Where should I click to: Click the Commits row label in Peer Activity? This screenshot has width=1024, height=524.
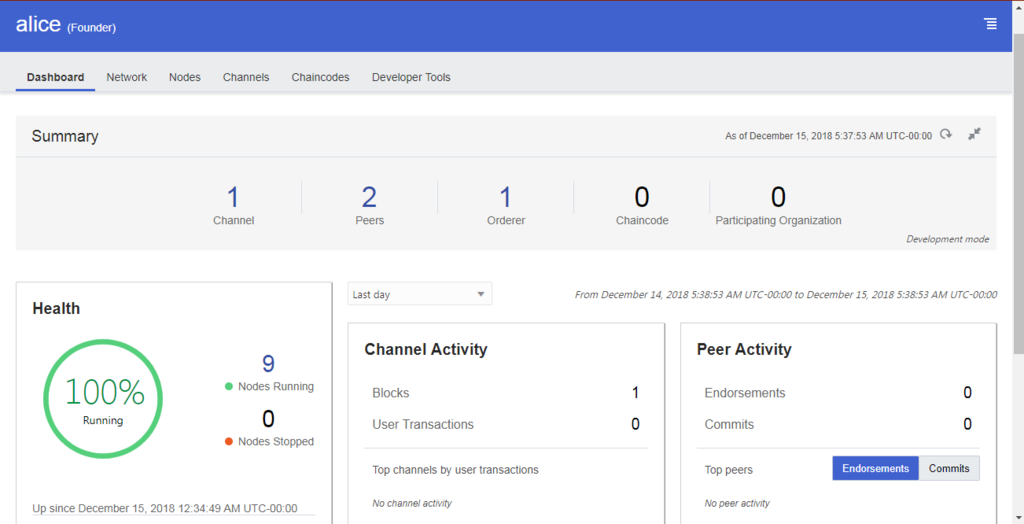tap(729, 424)
